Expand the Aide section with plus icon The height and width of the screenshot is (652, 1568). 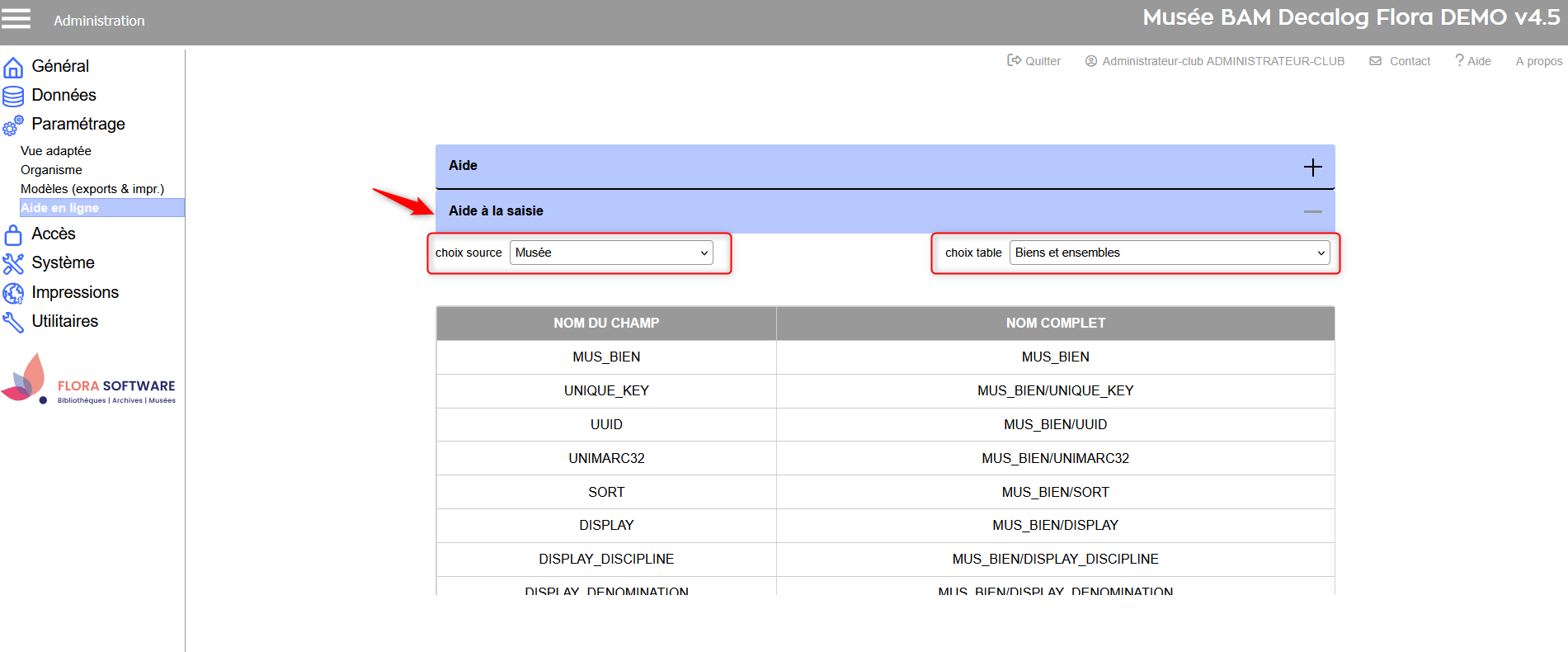click(1312, 167)
